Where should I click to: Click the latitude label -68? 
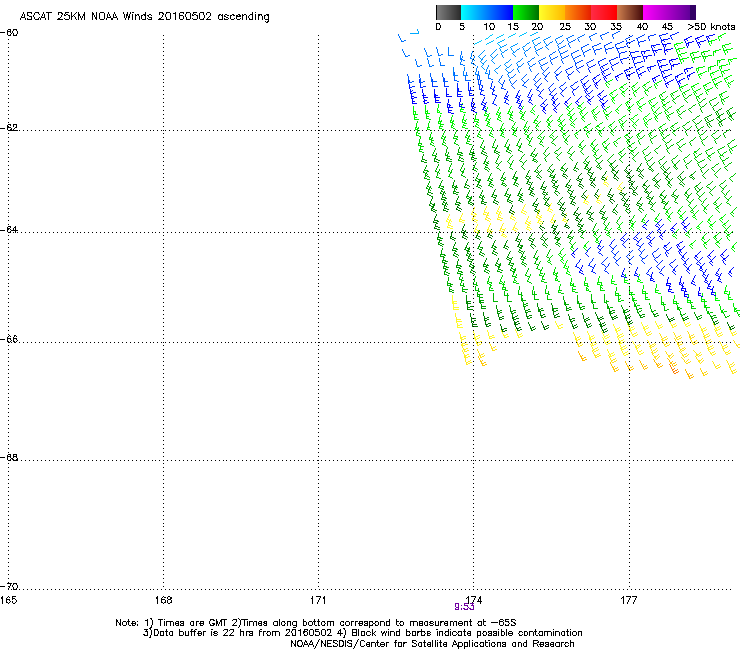[x=9, y=457]
